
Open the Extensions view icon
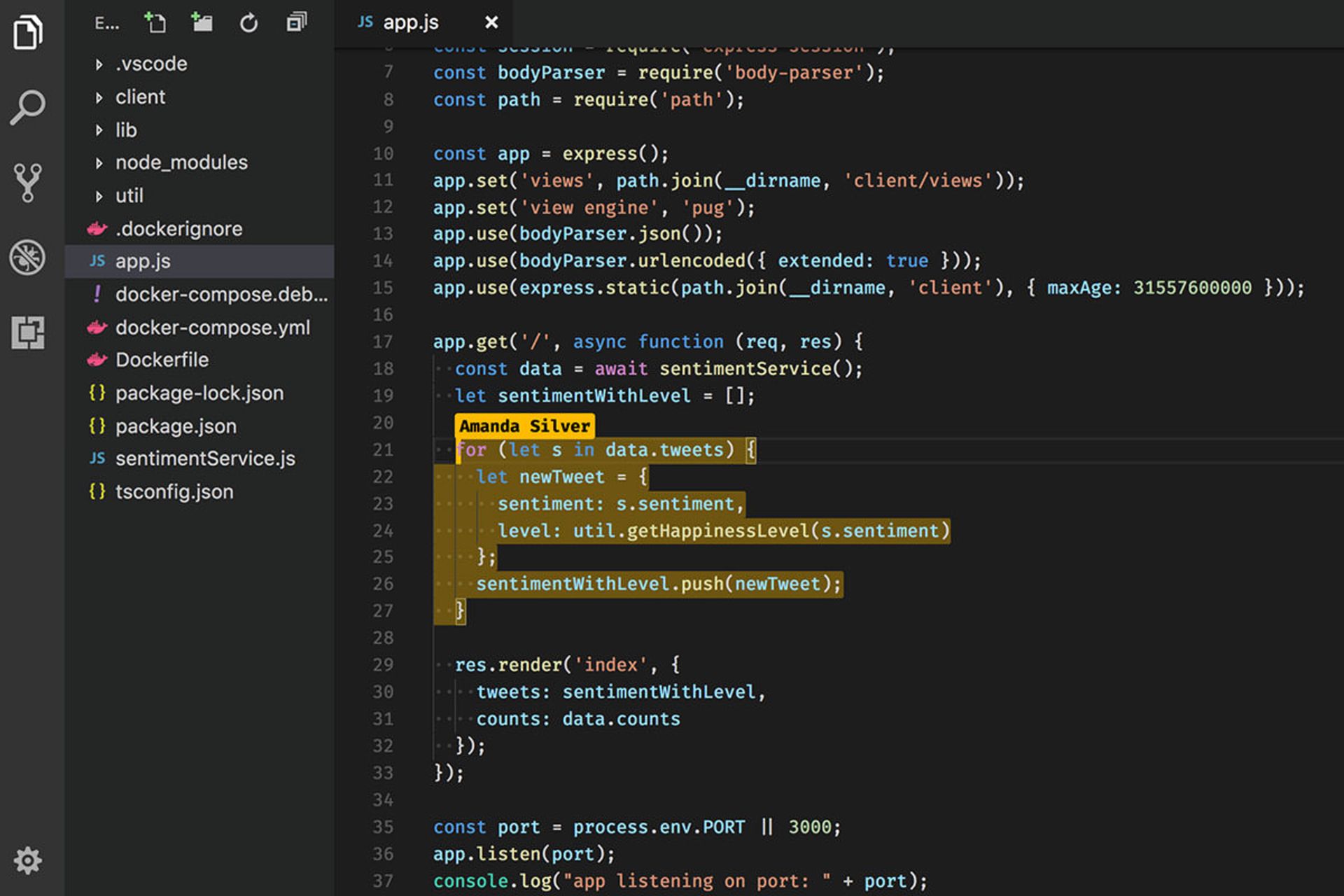pos(28,332)
